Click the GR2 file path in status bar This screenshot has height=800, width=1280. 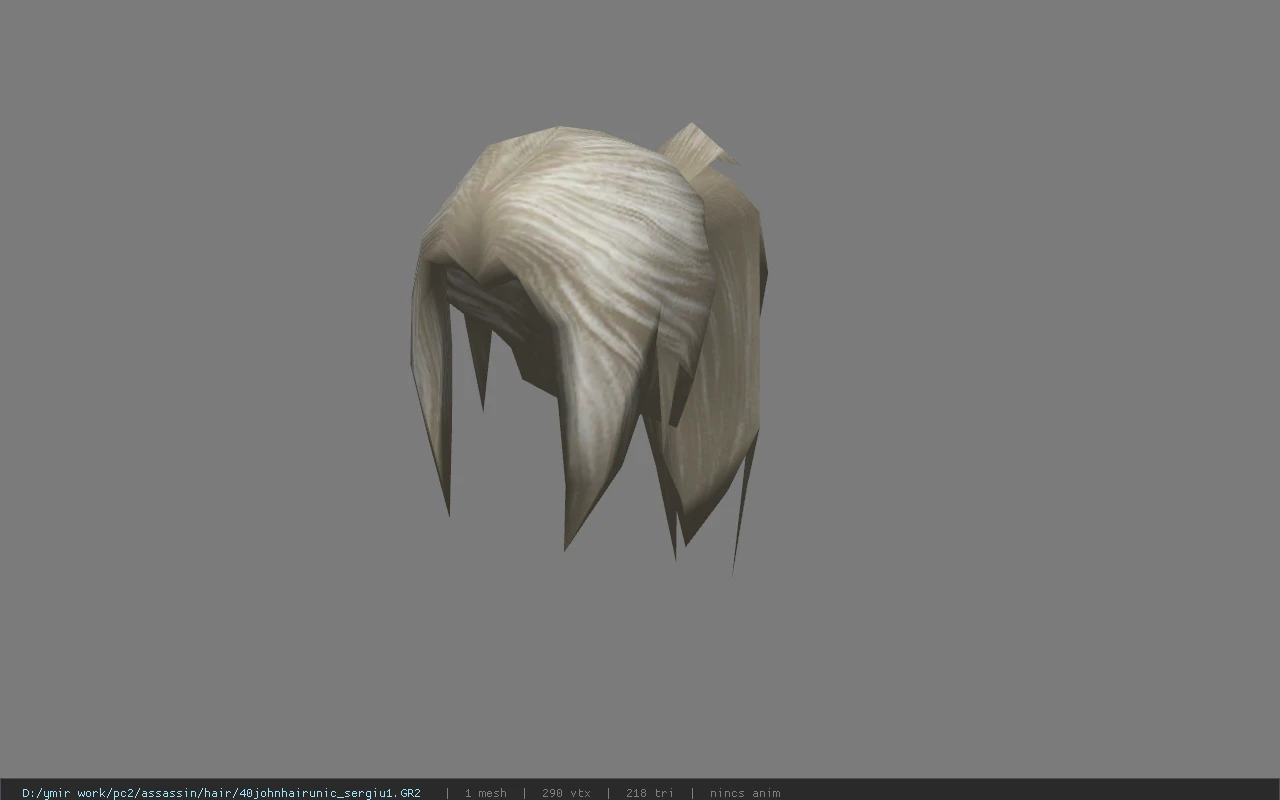coord(221,793)
